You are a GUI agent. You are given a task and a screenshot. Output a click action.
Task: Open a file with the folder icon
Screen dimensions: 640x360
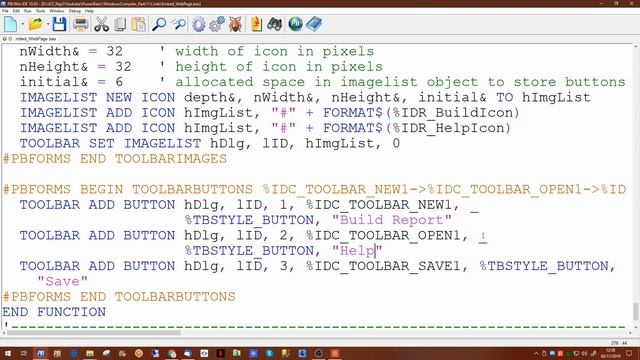(36, 24)
